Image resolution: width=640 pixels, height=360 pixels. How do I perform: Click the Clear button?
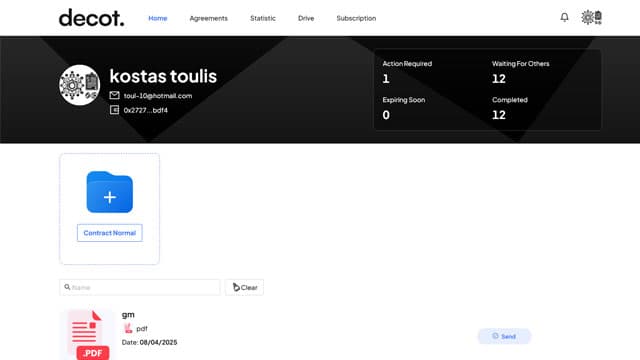click(244, 287)
